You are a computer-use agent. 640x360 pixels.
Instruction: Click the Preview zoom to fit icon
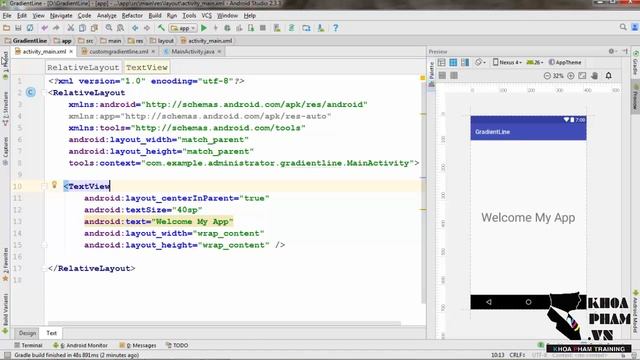582,76
